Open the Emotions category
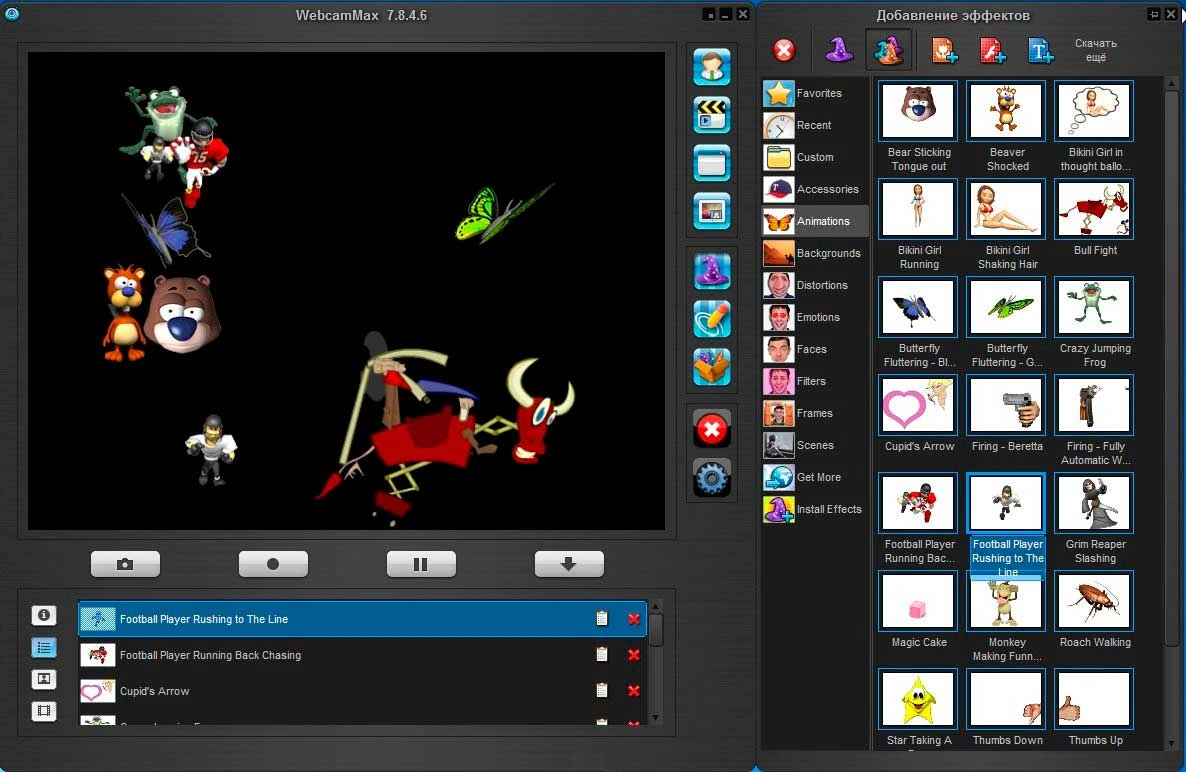 tap(815, 317)
